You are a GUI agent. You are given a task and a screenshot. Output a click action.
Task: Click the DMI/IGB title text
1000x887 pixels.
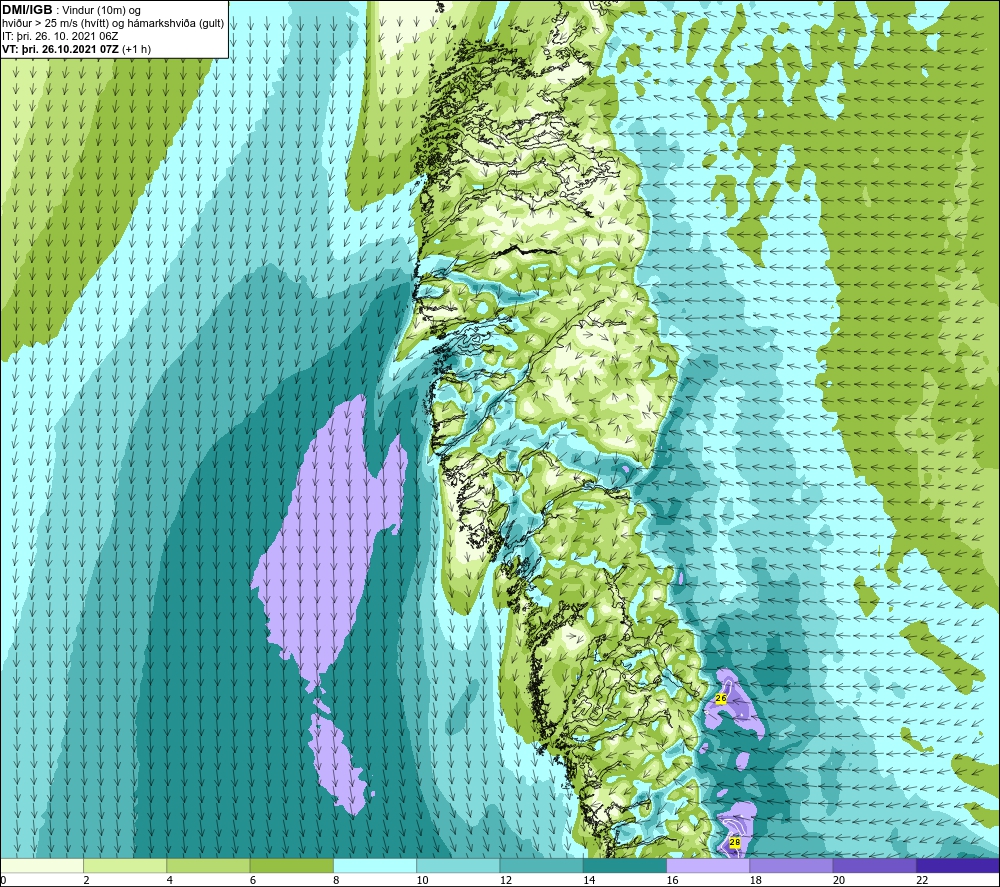[x=27, y=10]
